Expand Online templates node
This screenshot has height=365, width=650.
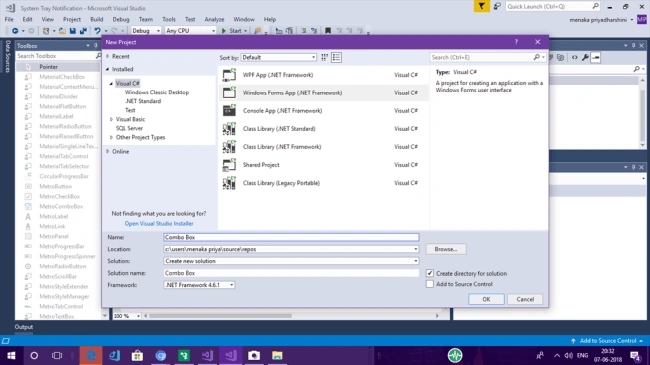[x=108, y=151]
